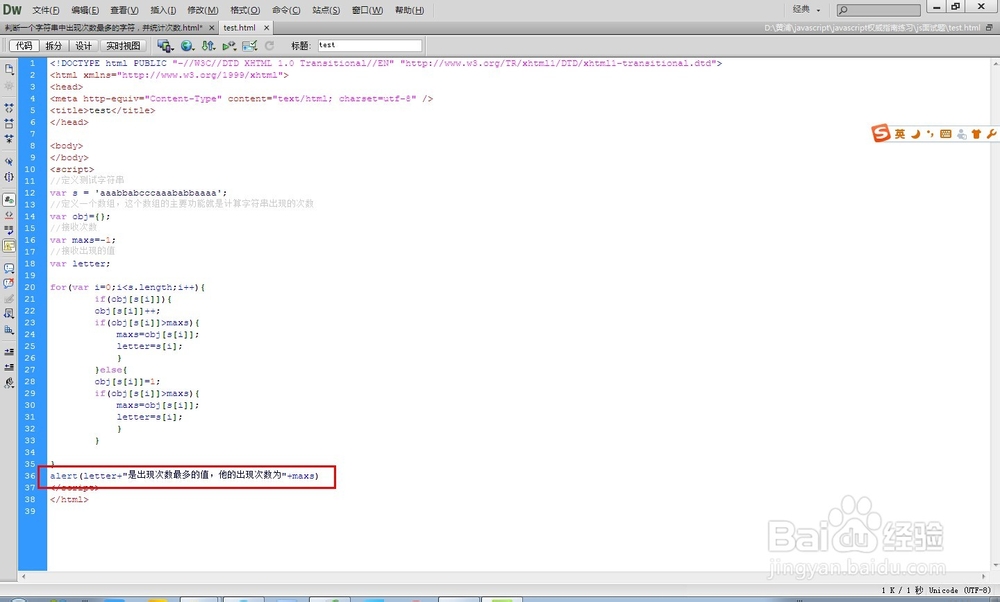The width and height of the screenshot is (1000, 602).
Task: Click the restore document window icon
Action: click(x=989, y=28)
